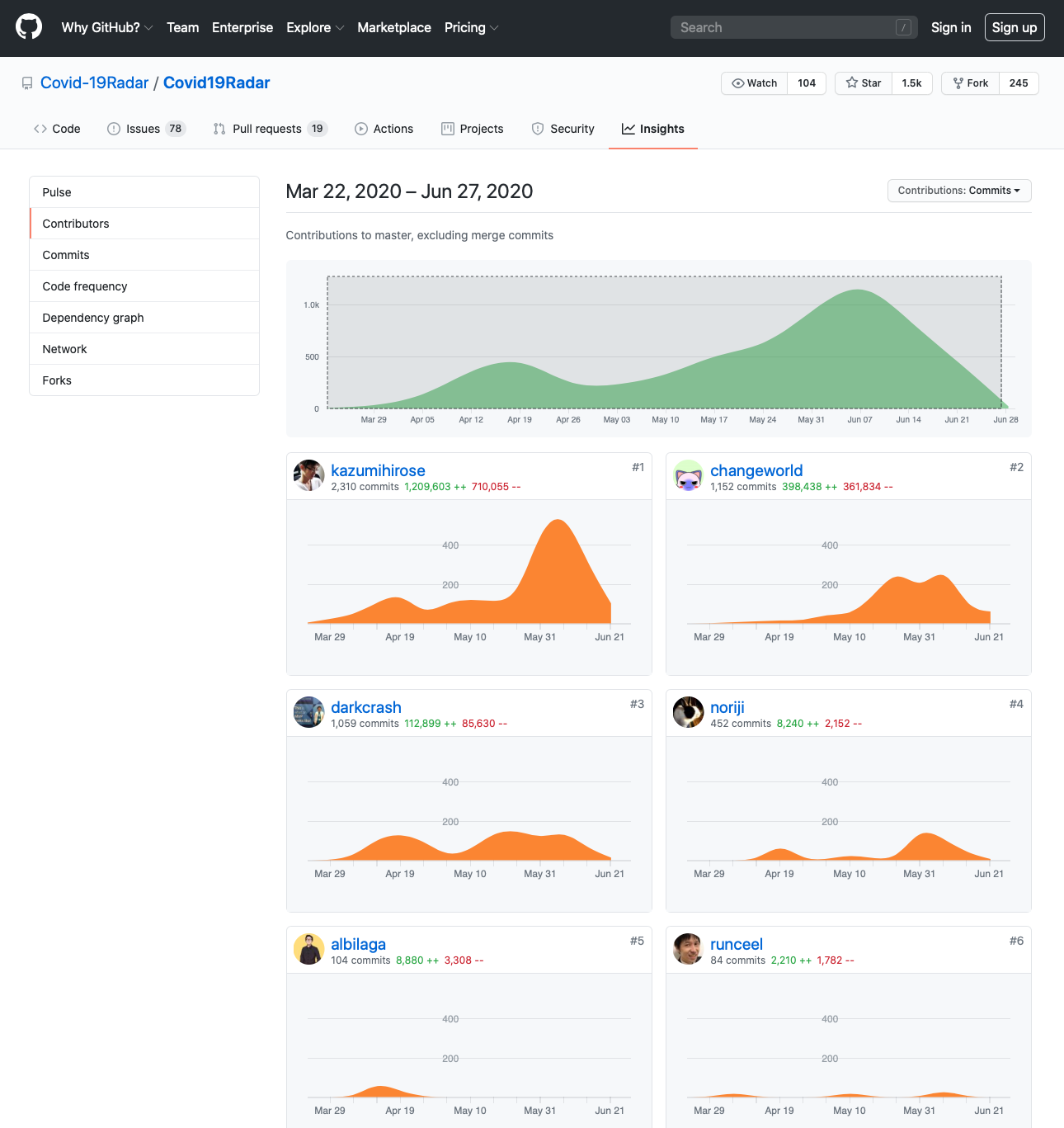Open the kazumihirose profile link
Viewport: 1064px width, 1128px height.
coord(378,470)
